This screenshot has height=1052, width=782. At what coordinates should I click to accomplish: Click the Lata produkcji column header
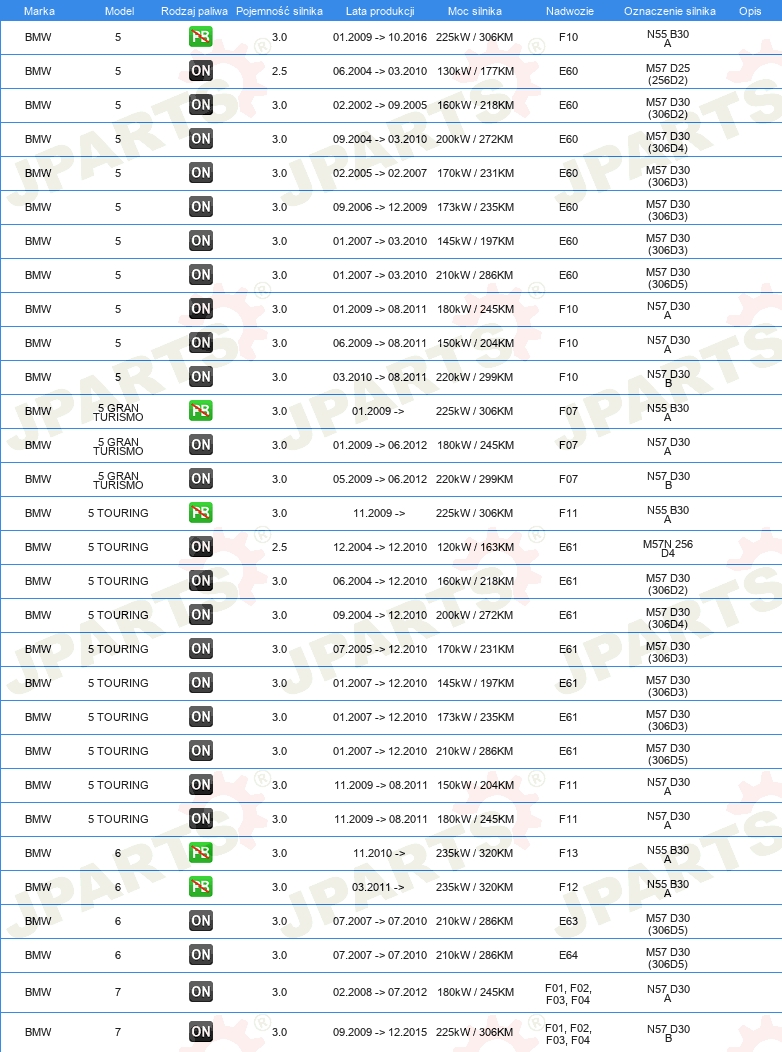pyautogui.click(x=380, y=11)
